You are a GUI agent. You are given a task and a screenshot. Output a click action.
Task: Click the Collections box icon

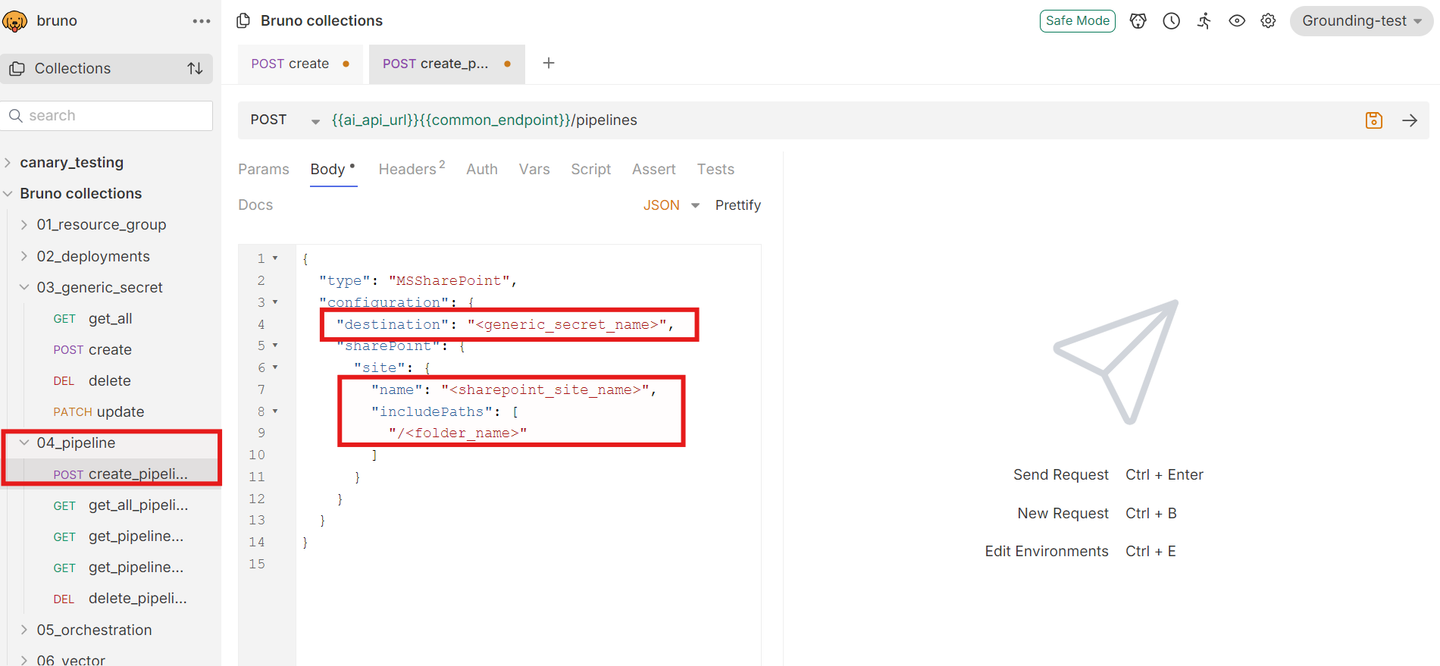(17, 69)
